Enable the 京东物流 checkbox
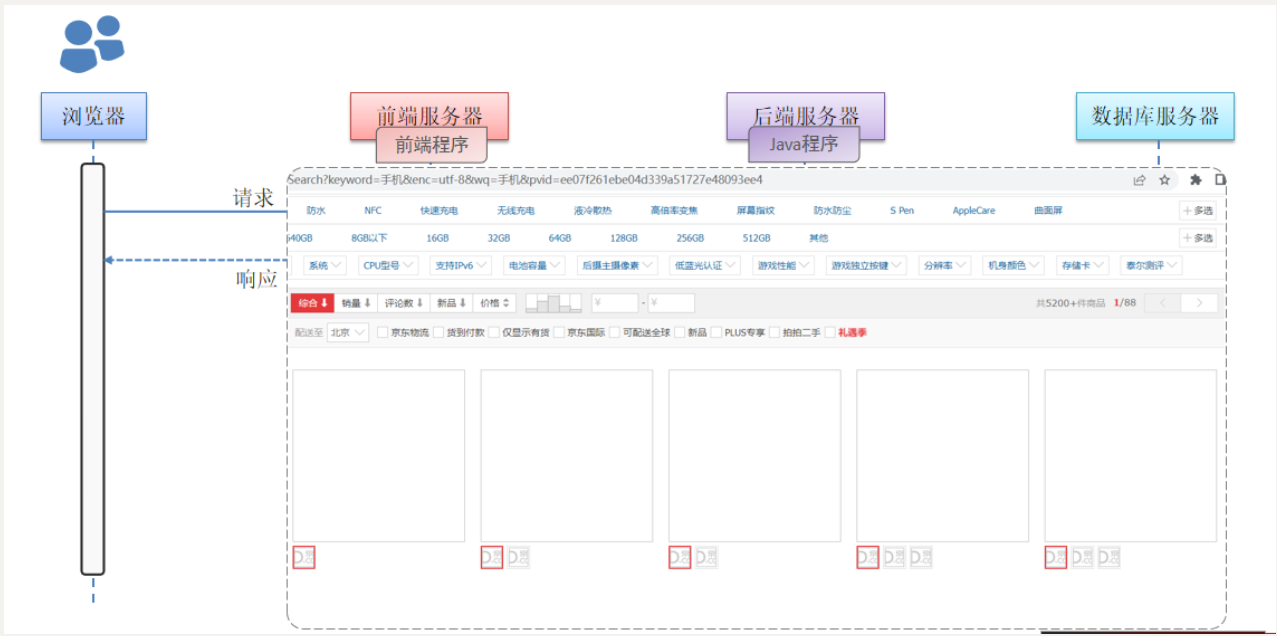This screenshot has height=636, width=1277. [383, 332]
